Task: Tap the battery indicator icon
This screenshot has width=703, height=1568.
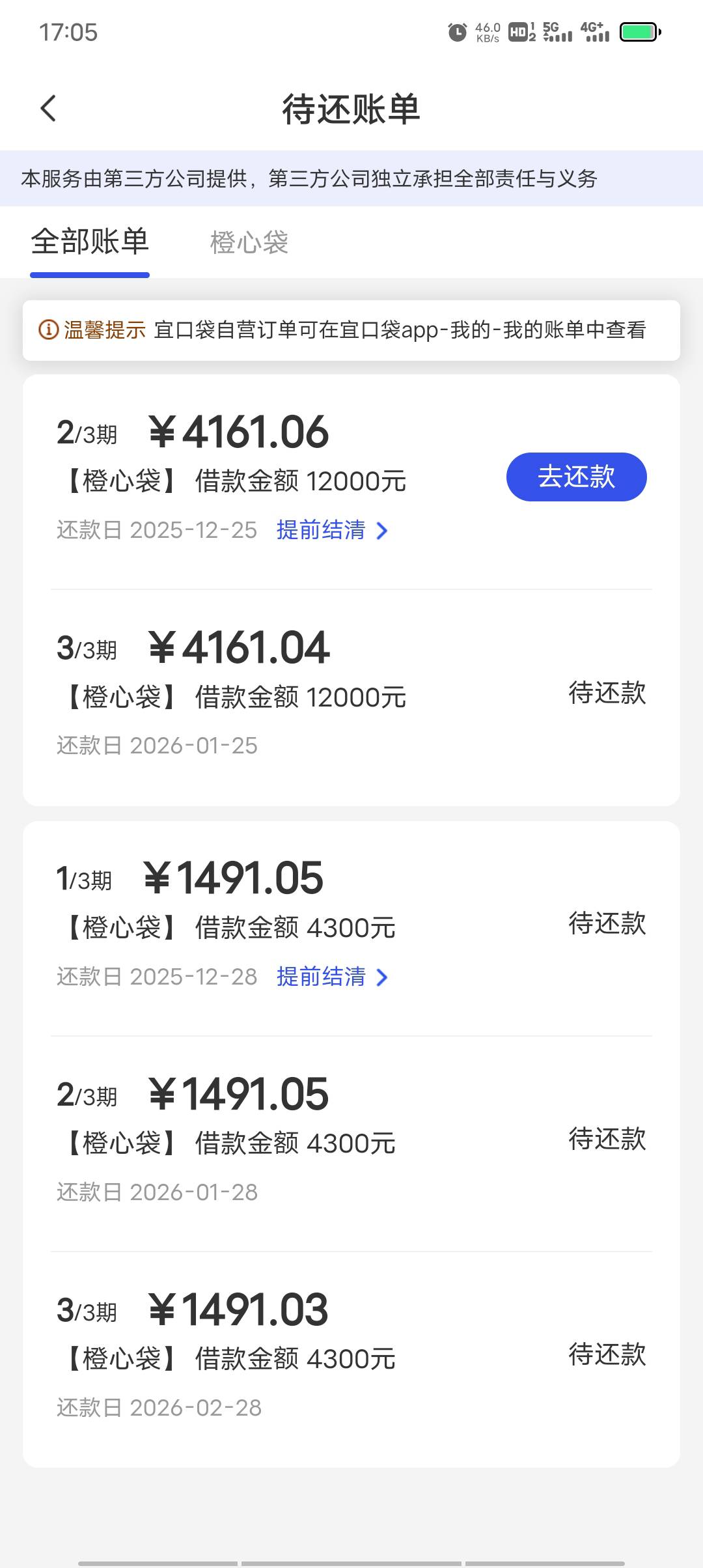Action: pyautogui.click(x=640, y=32)
